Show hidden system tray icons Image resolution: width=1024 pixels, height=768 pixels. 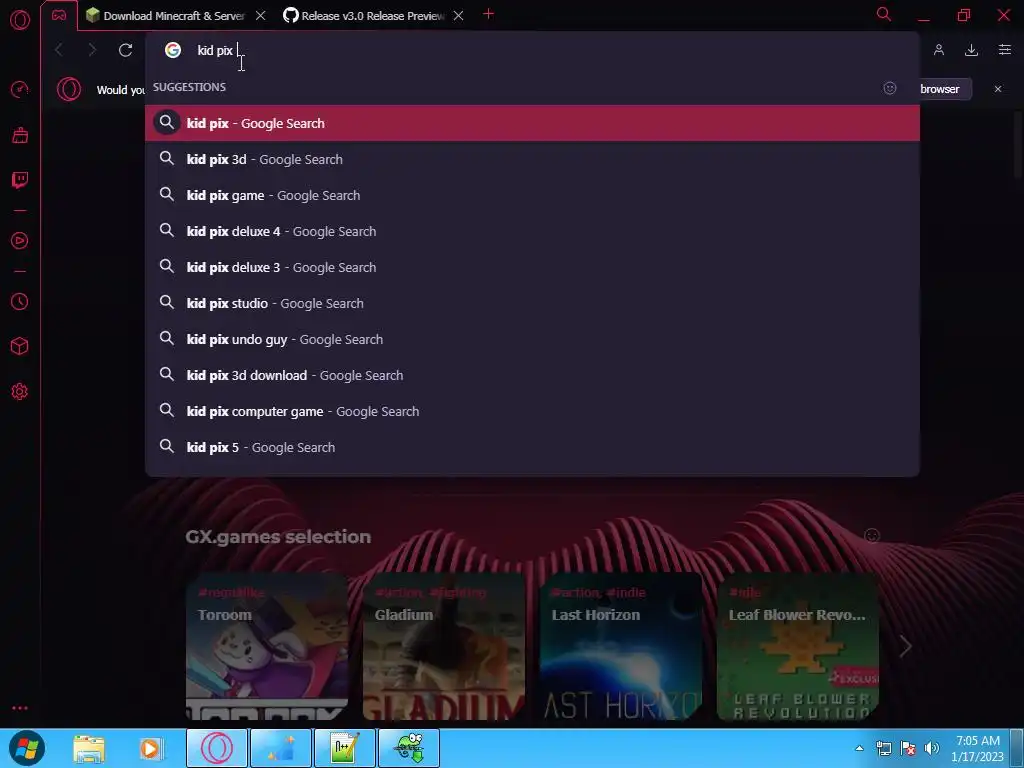[859, 748]
